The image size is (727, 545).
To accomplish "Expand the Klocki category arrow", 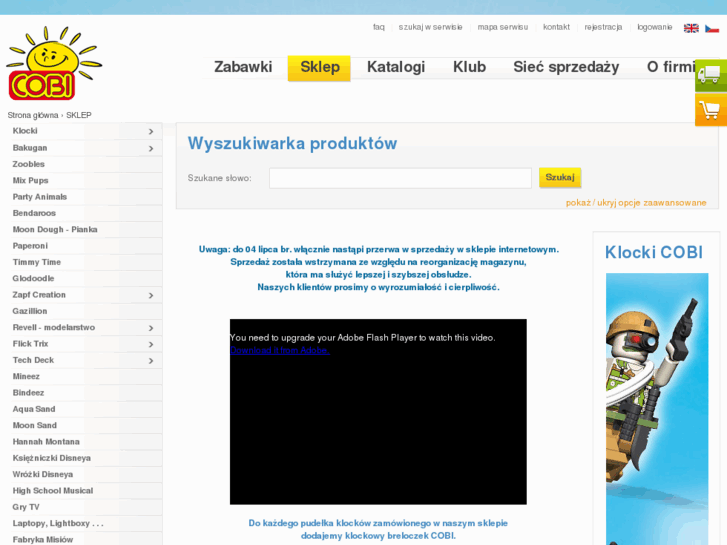I will point(151,132).
